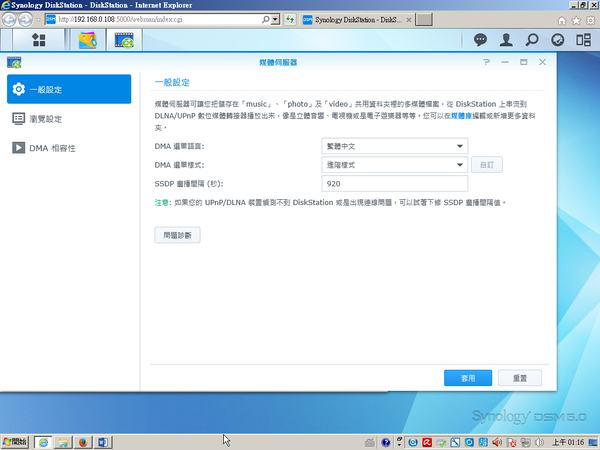Screen dimensions: 600x450
Task: Click the 套用 apply button
Action: [x=468, y=378]
